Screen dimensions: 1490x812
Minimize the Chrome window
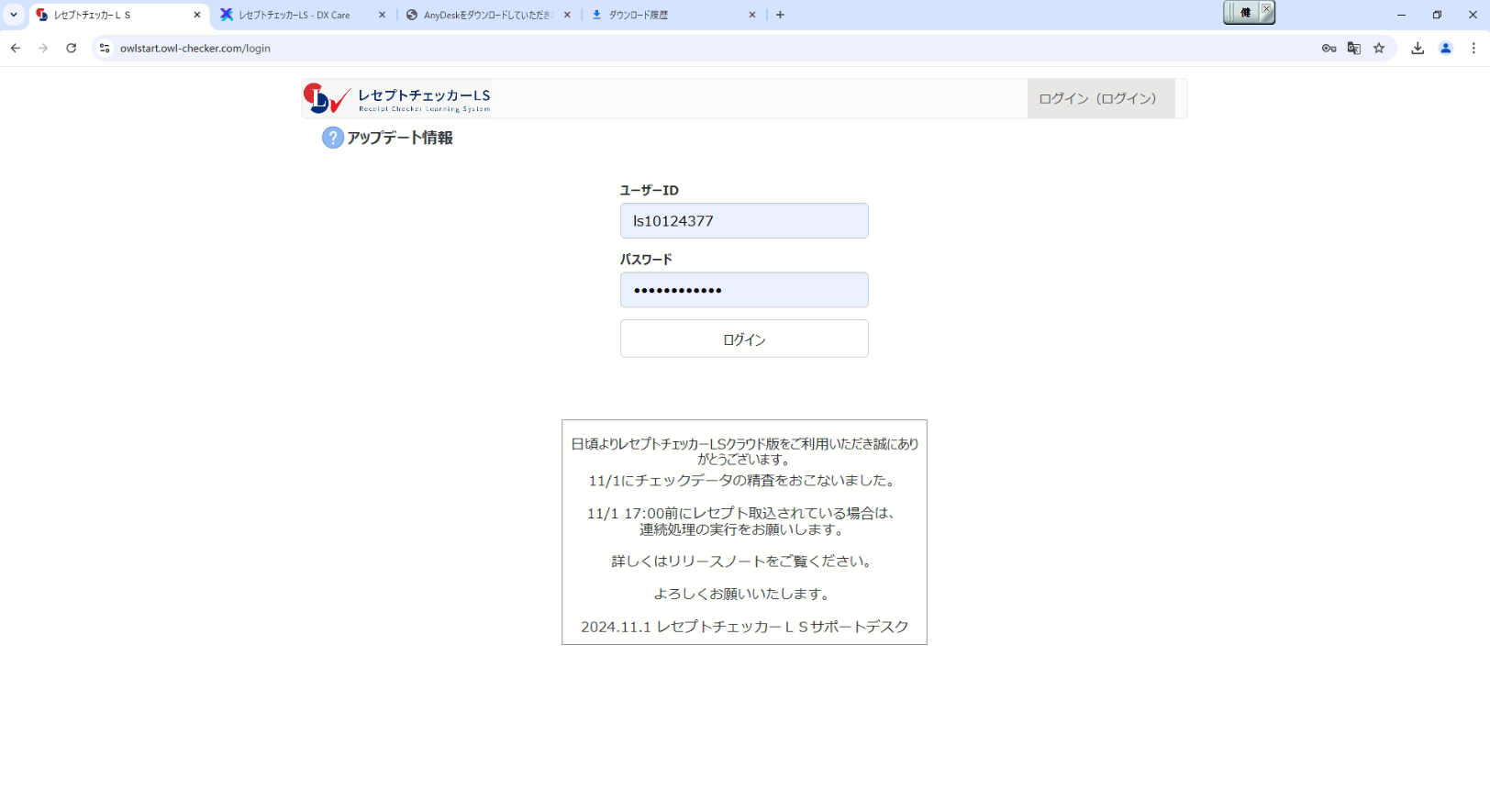click(1401, 15)
